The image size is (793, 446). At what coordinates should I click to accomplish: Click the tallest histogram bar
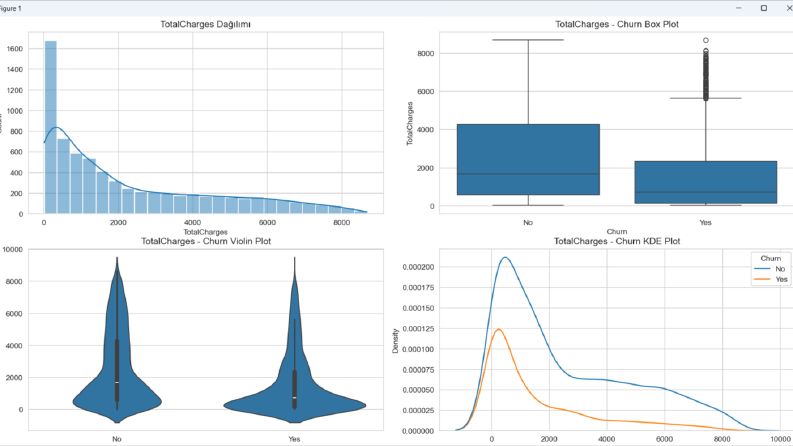[x=51, y=127]
